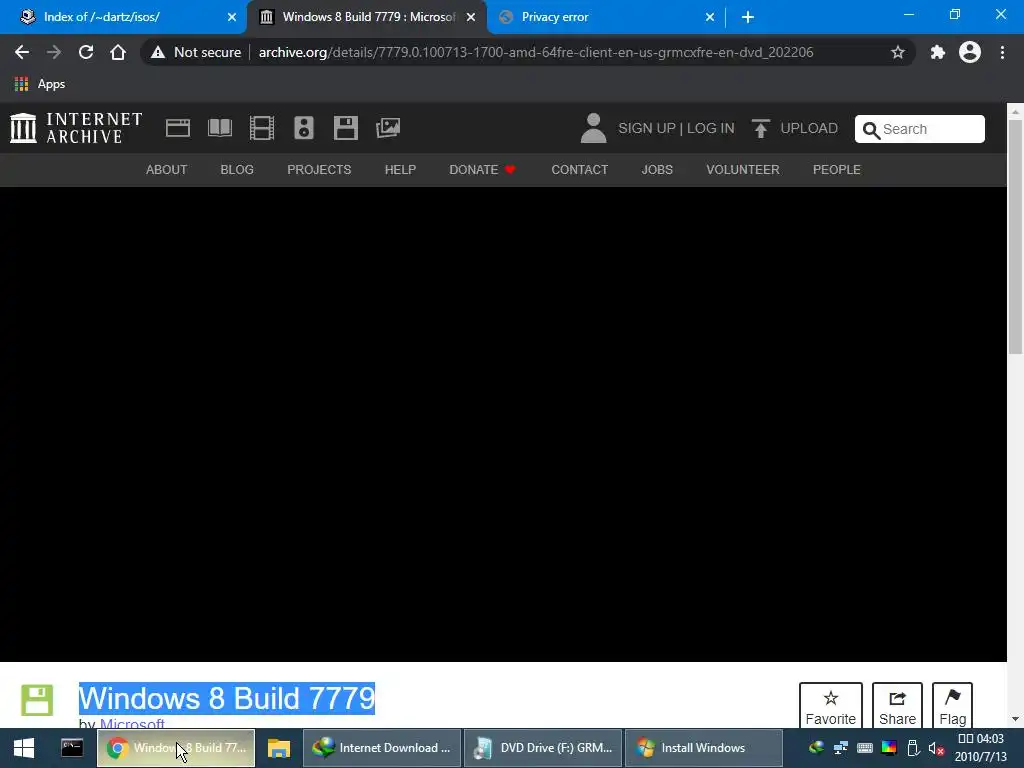Open the DVD Drive (F:) taskbar window
1024x768 pixels.
543,748
